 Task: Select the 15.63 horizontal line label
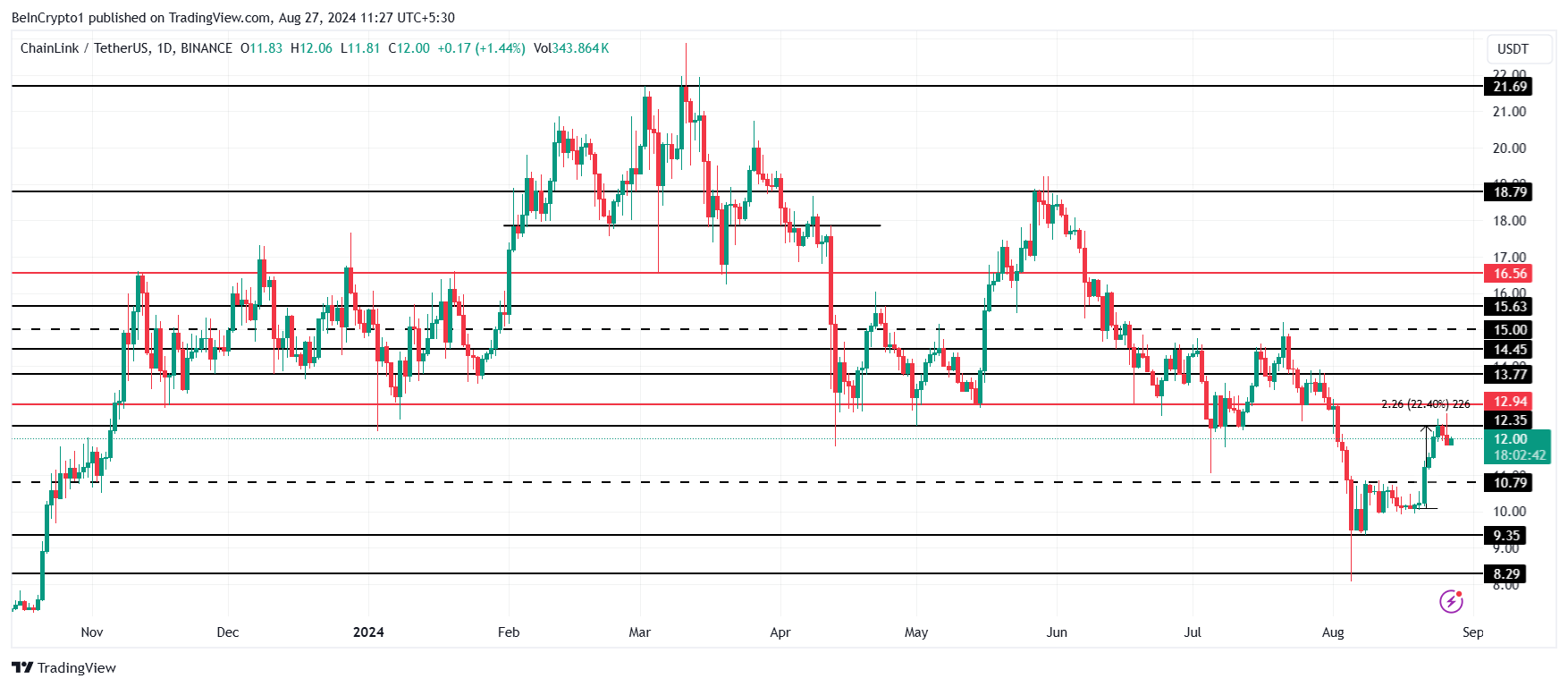click(x=1509, y=307)
